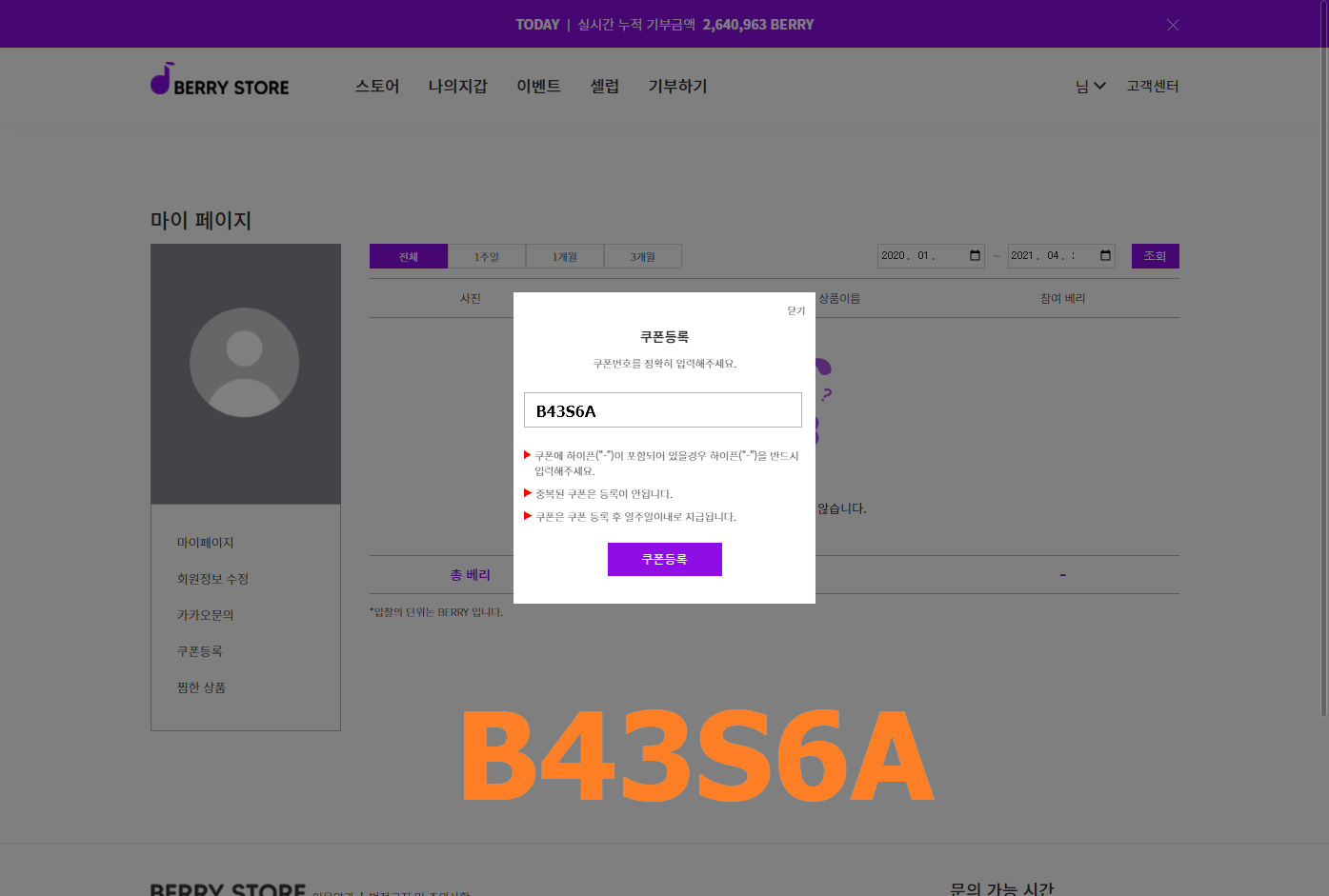
Task: Click the 참여 베리 column header
Action: (1063, 298)
